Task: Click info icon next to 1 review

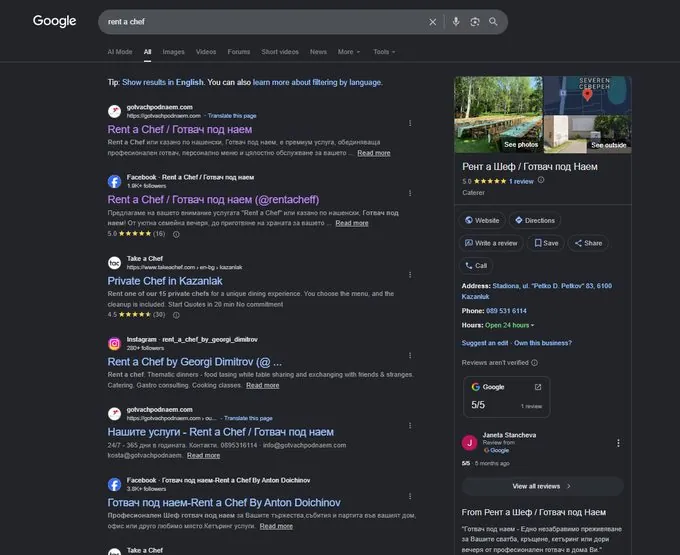Action: pyautogui.click(x=541, y=180)
